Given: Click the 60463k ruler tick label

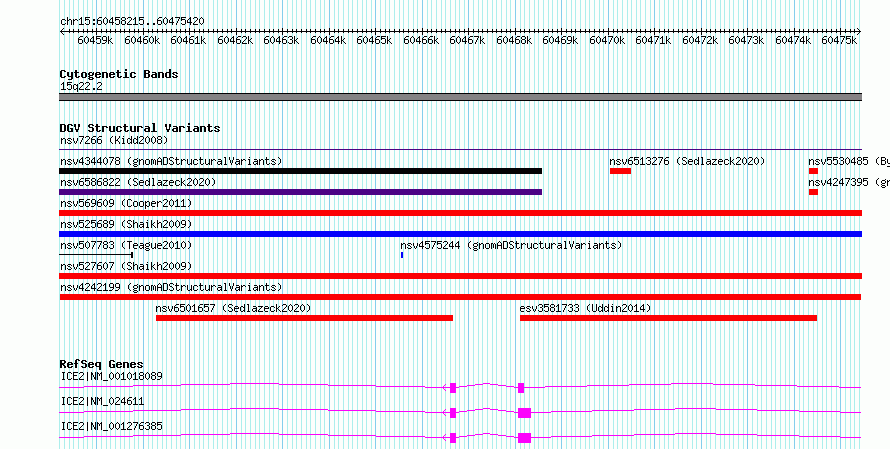Looking at the screenshot, I should point(282,40).
